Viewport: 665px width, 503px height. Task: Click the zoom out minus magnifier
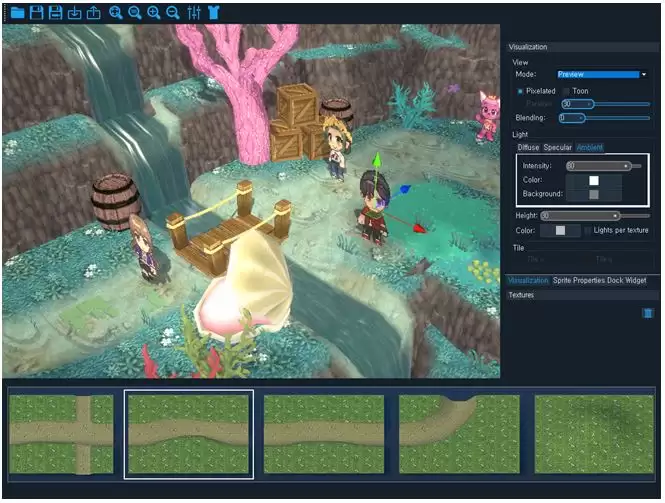pos(173,13)
